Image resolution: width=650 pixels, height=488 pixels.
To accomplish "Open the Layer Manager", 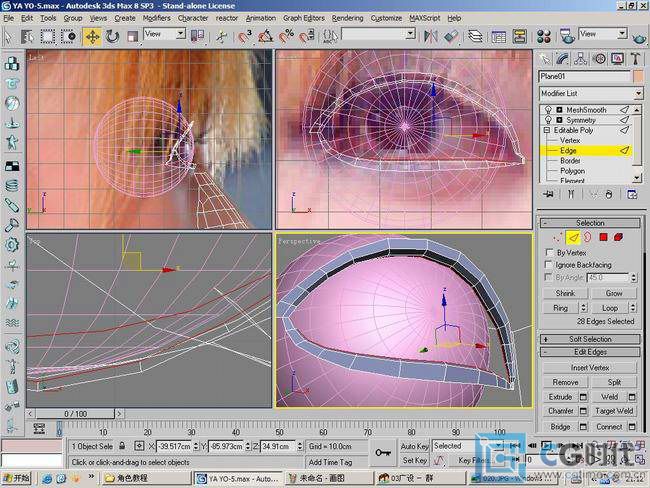I will [x=475, y=36].
